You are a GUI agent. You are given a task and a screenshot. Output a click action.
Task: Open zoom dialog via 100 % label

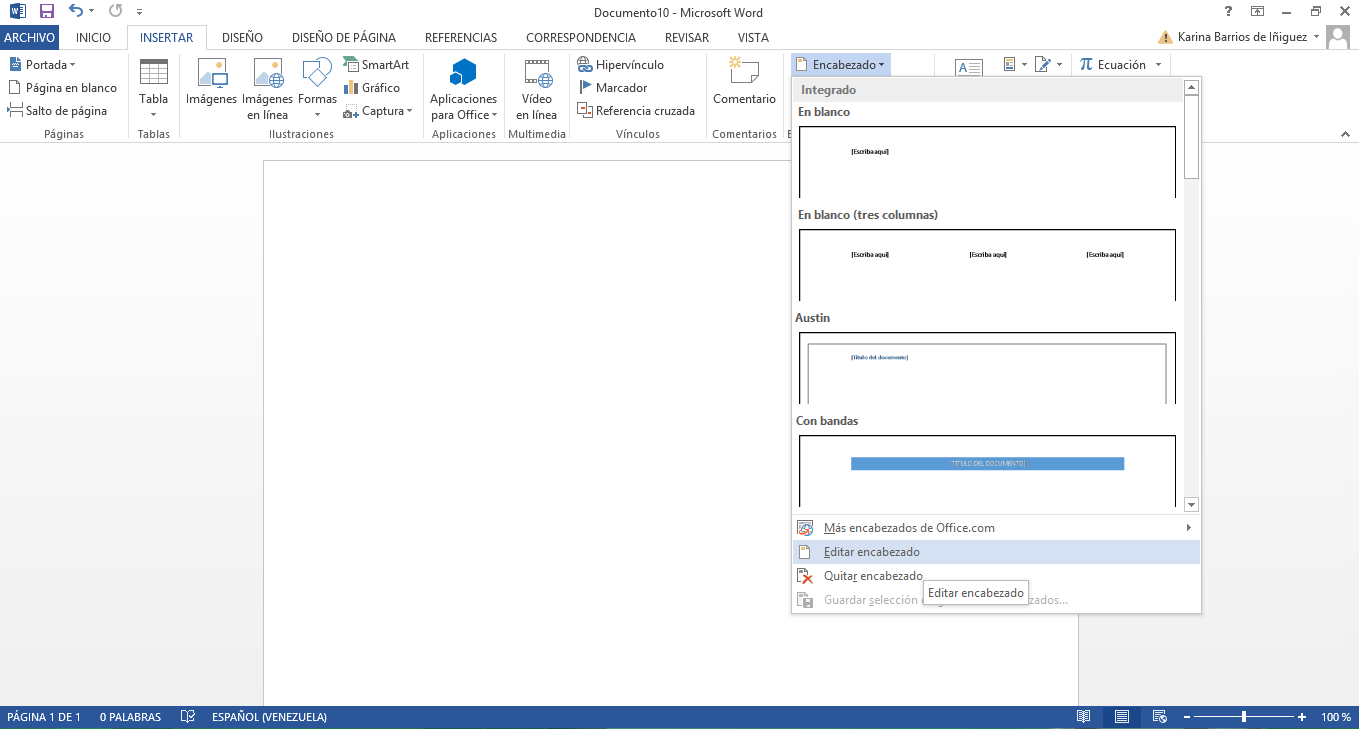[x=1336, y=717]
